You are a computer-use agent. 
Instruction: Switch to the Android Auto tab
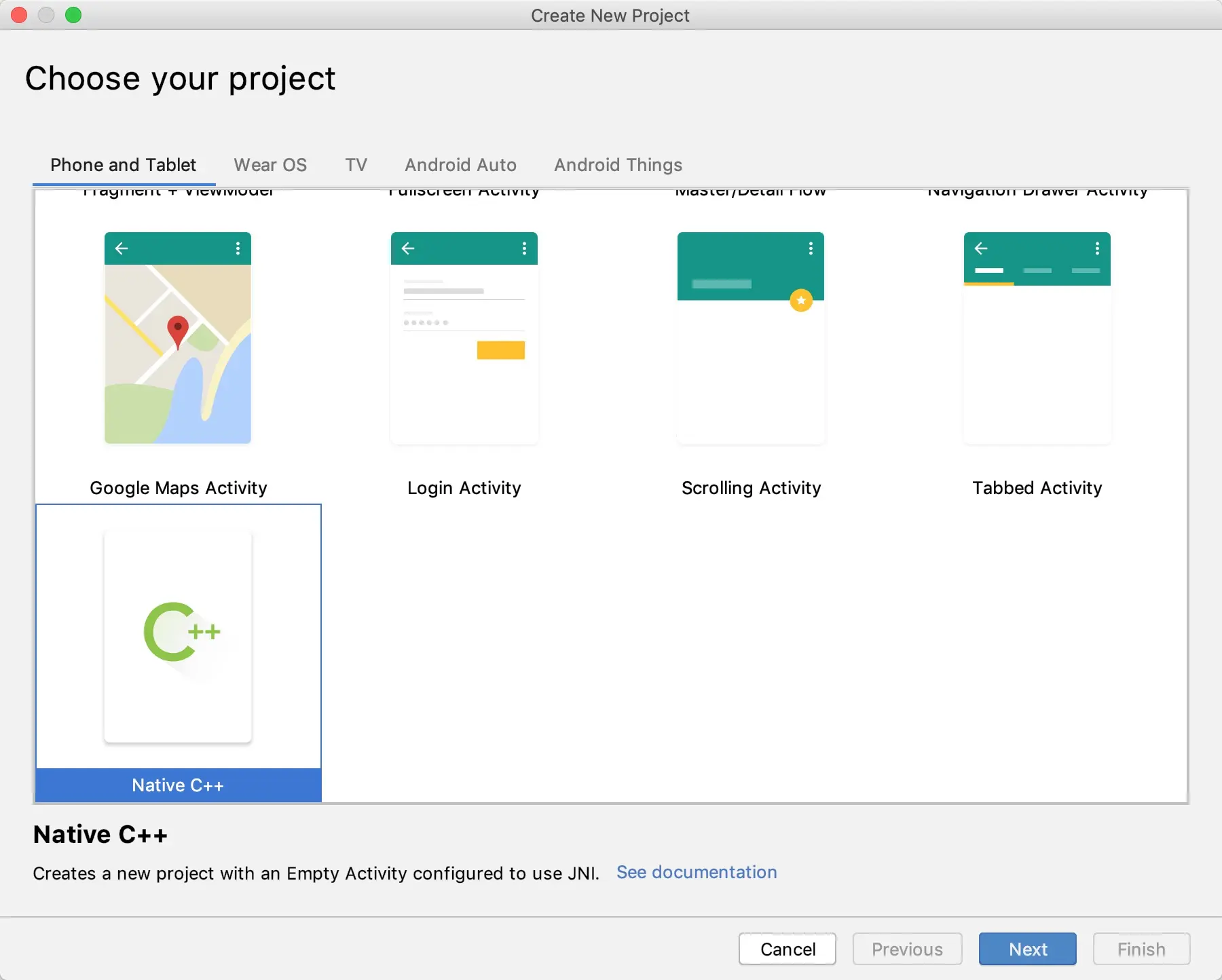pos(460,165)
